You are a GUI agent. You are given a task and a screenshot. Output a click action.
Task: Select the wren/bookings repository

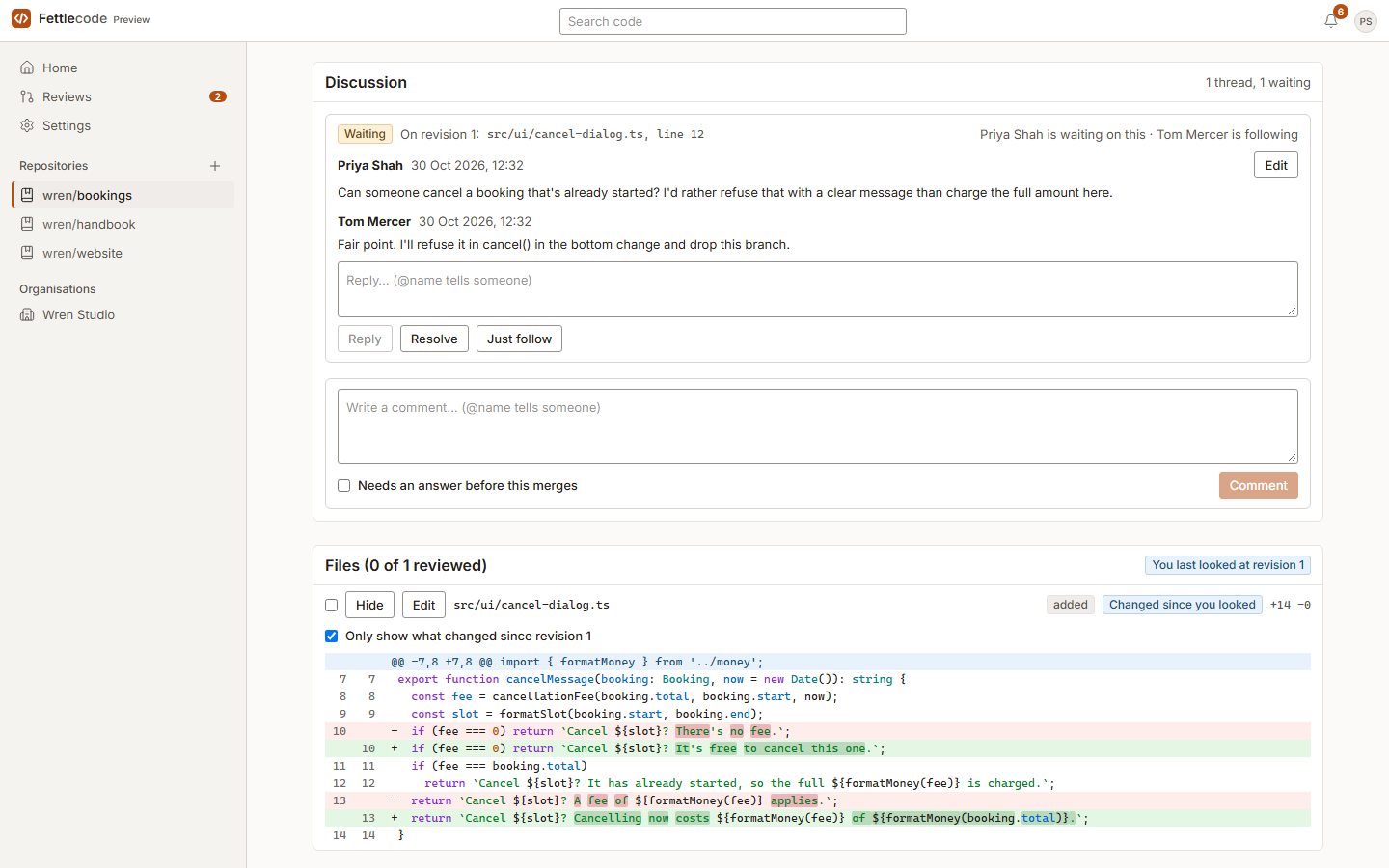coord(123,195)
